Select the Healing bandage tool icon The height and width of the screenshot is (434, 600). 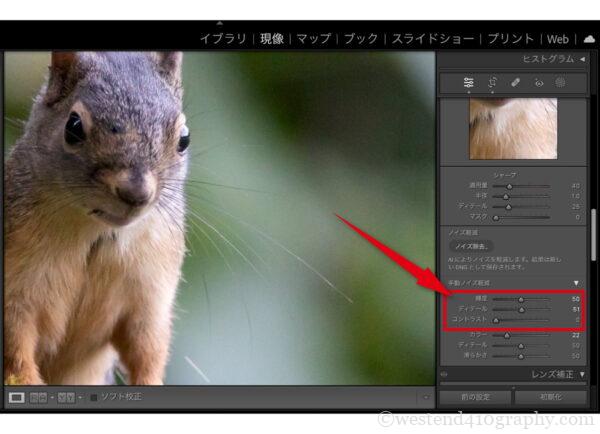pyautogui.click(x=515, y=84)
